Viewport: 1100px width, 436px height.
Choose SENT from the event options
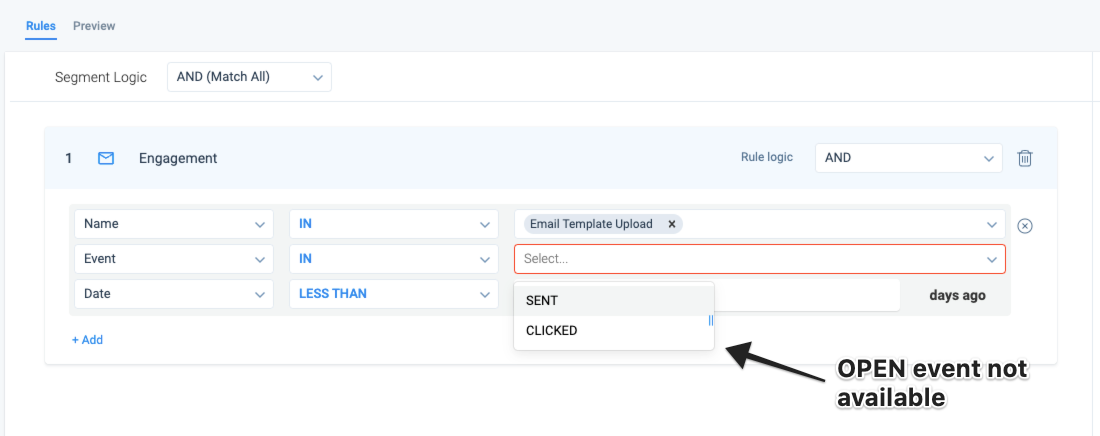(x=614, y=300)
